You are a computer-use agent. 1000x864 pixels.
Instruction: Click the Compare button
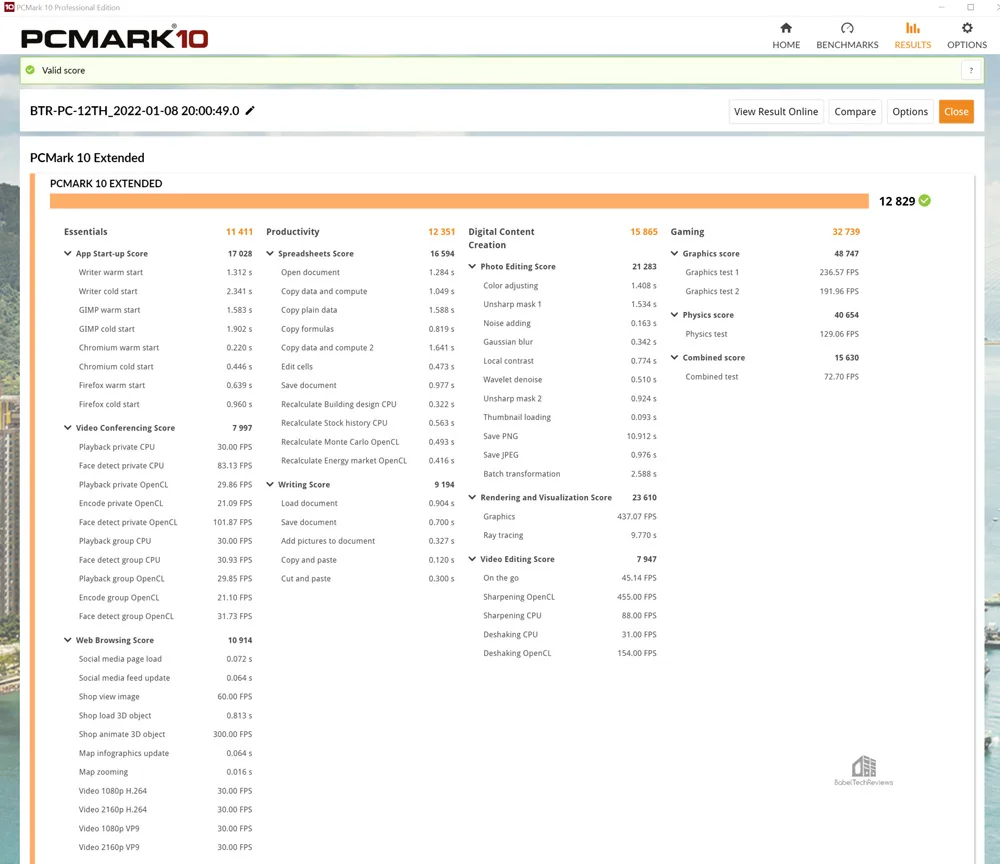pyautogui.click(x=855, y=112)
